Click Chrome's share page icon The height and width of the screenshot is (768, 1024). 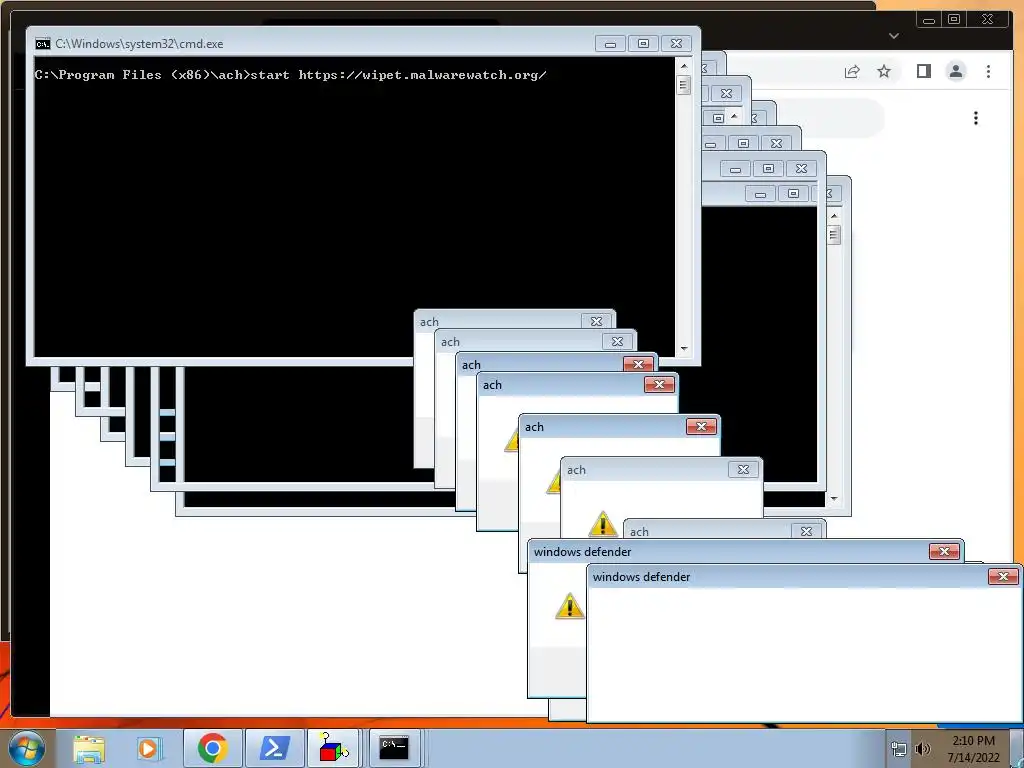[x=852, y=71]
